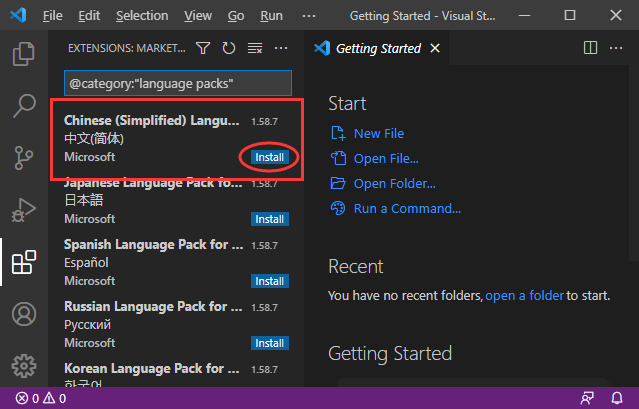
Task: Open the Manage gear icon
Action: coord(23,365)
